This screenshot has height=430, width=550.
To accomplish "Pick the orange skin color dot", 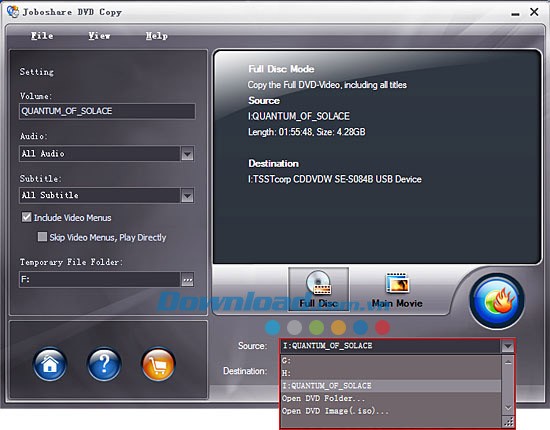I will (x=338, y=328).
